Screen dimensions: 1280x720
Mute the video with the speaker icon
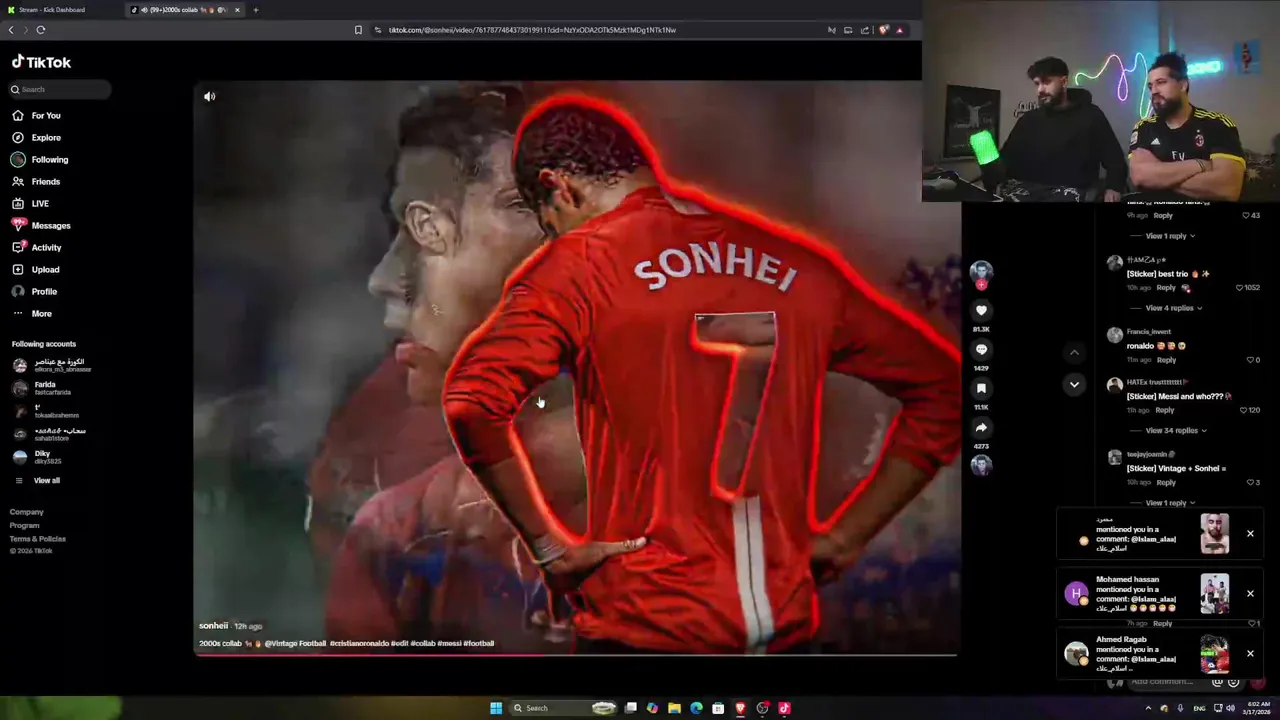tap(209, 97)
